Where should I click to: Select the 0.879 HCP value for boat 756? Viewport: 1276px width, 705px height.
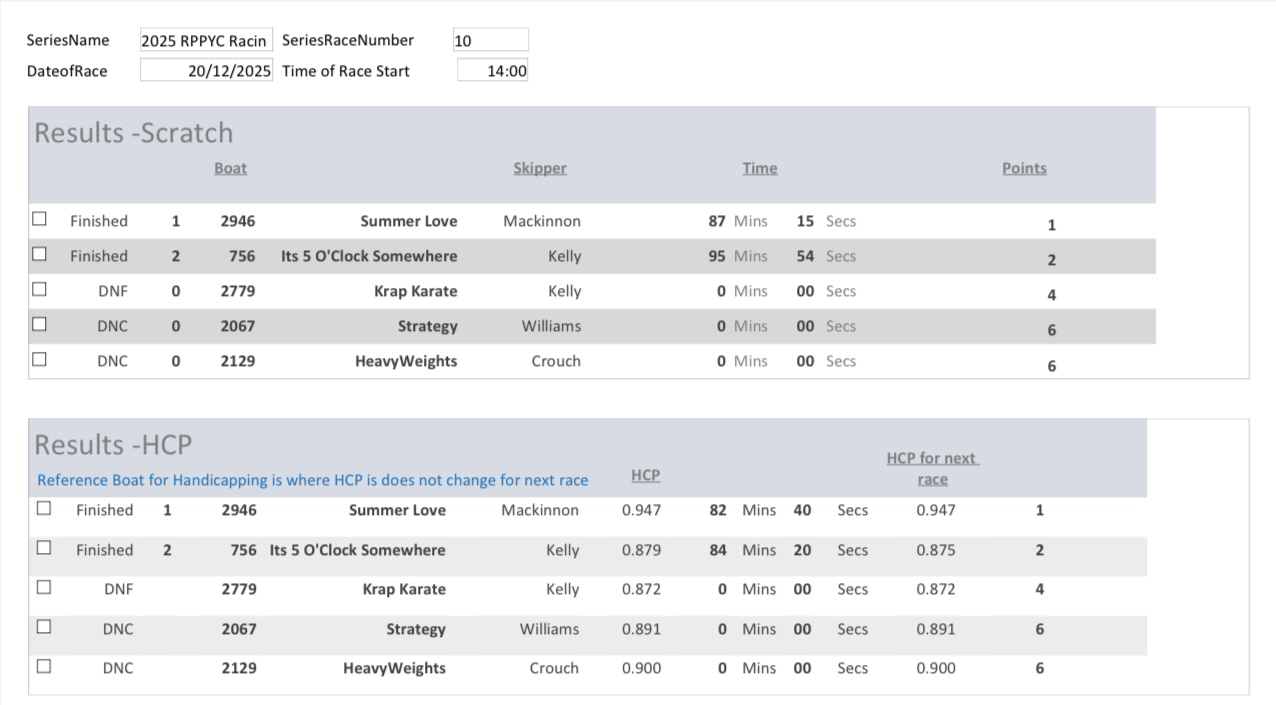(641, 550)
